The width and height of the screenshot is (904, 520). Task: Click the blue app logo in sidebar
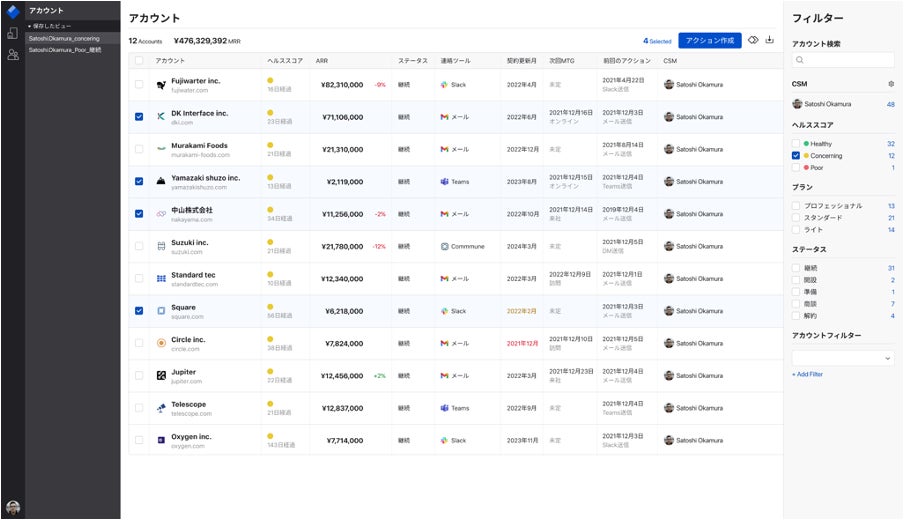(12, 11)
